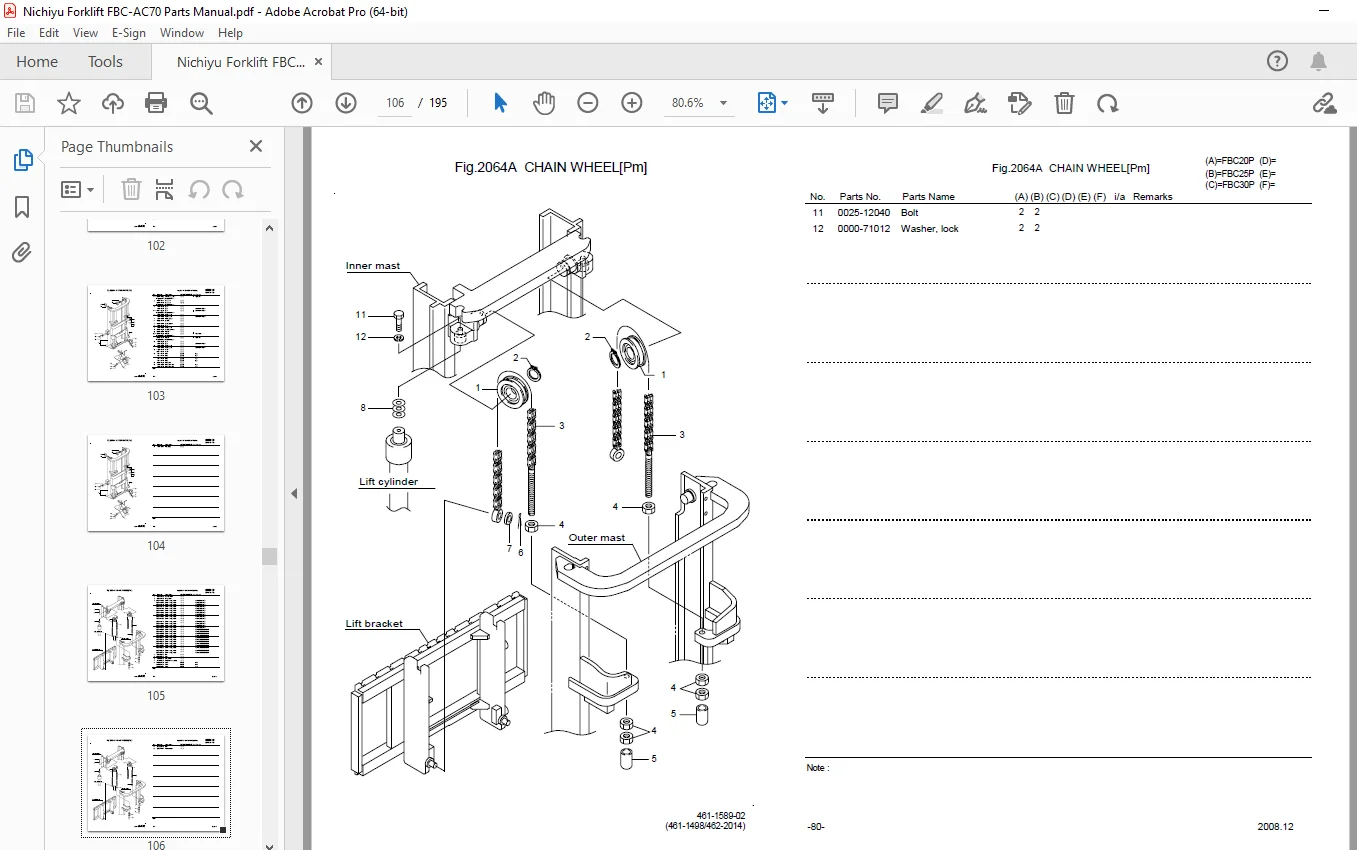The width and height of the screenshot is (1357, 850).
Task: Collapse the navigation pane arrow
Action: (x=294, y=493)
